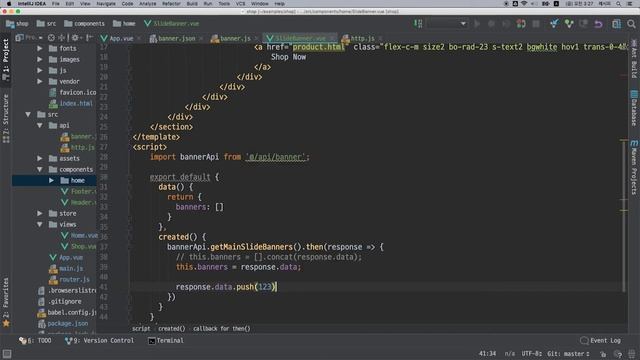Open the Refactor menu

pos(171,4)
